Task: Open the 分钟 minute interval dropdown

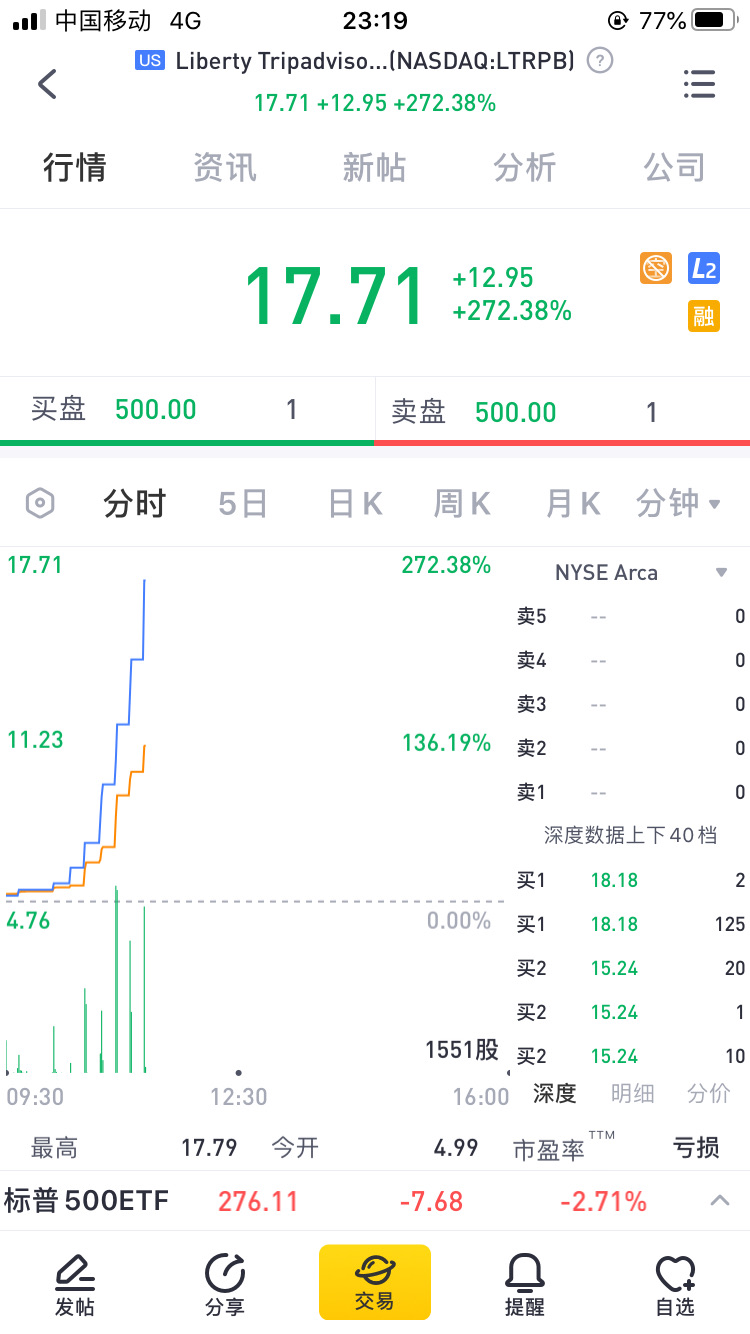Action: point(678,503)
